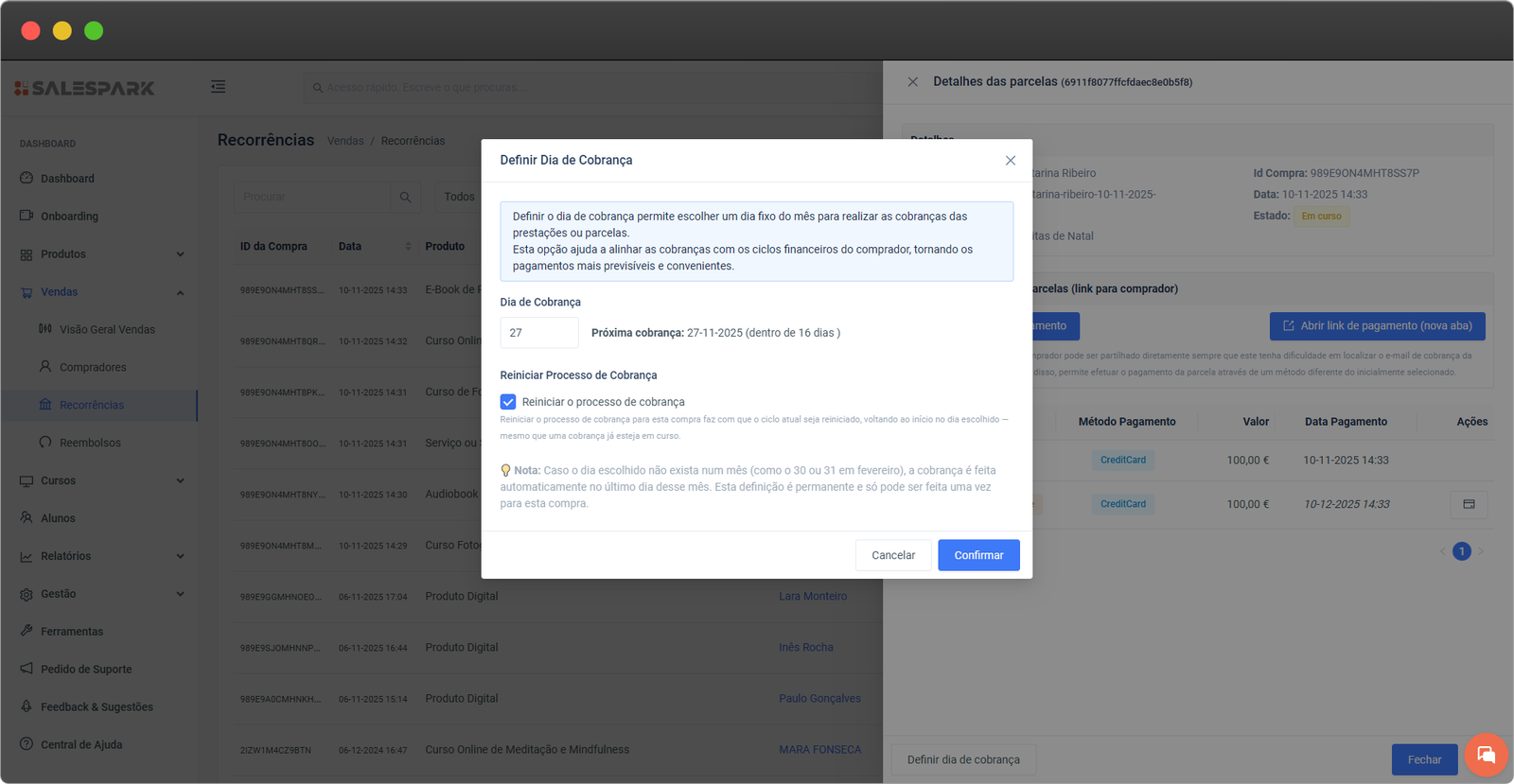Click the Definir dia de cobrança button
Screen dimensions: 1514x784
[x=963, y=759]
